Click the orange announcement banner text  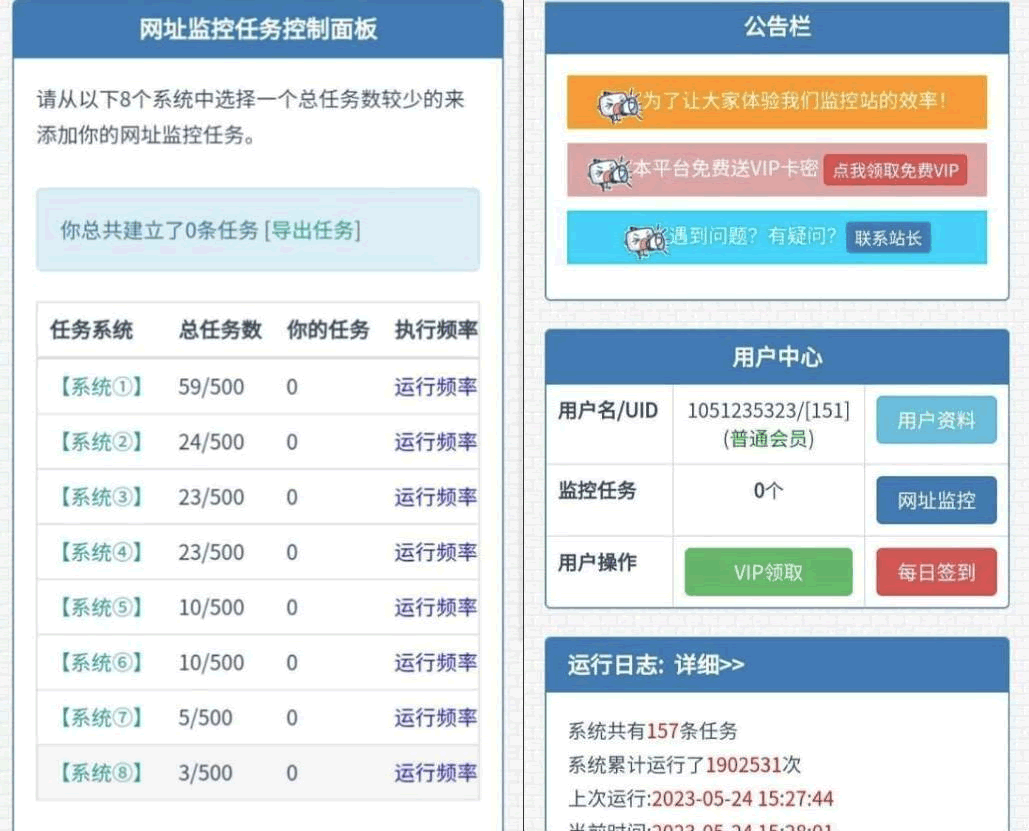point(792,101)
